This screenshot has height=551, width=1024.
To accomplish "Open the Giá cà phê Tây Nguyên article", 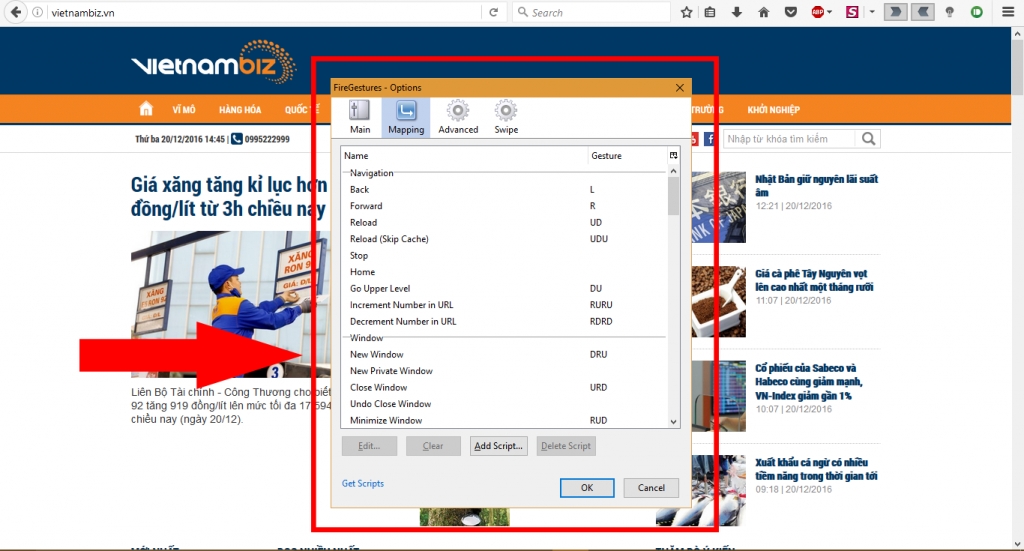I will (x=814, y=280).
